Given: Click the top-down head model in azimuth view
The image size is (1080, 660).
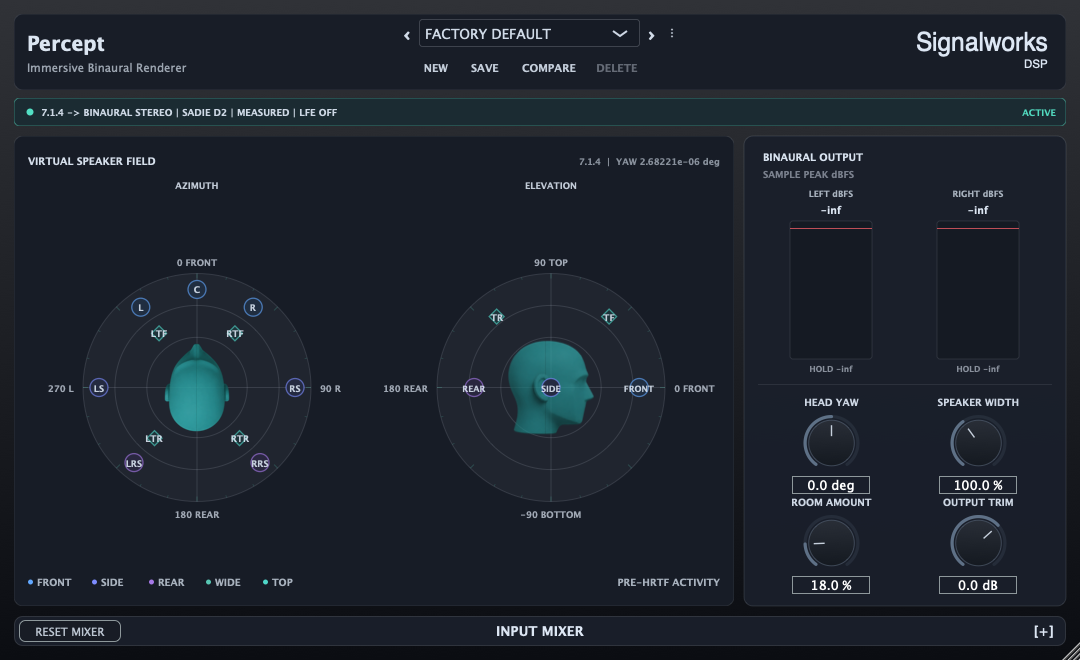Looking at the screenshot, I should [x=197, y=388].
